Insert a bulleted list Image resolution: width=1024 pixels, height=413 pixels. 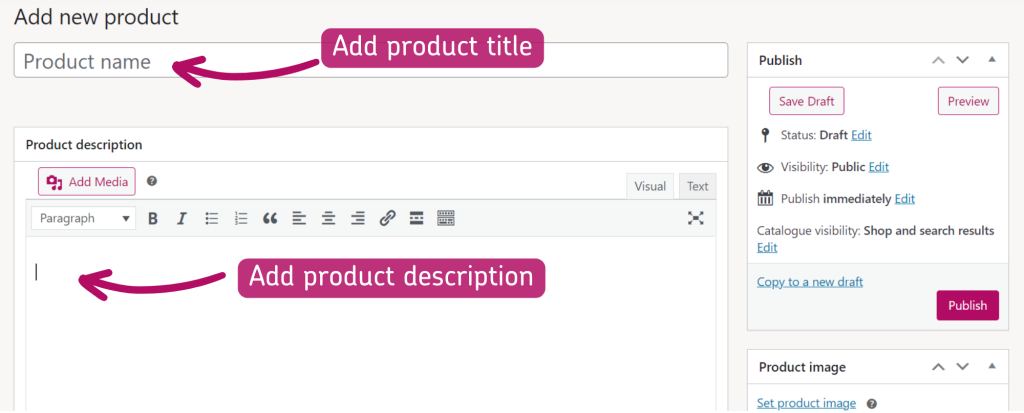(211, 218)
